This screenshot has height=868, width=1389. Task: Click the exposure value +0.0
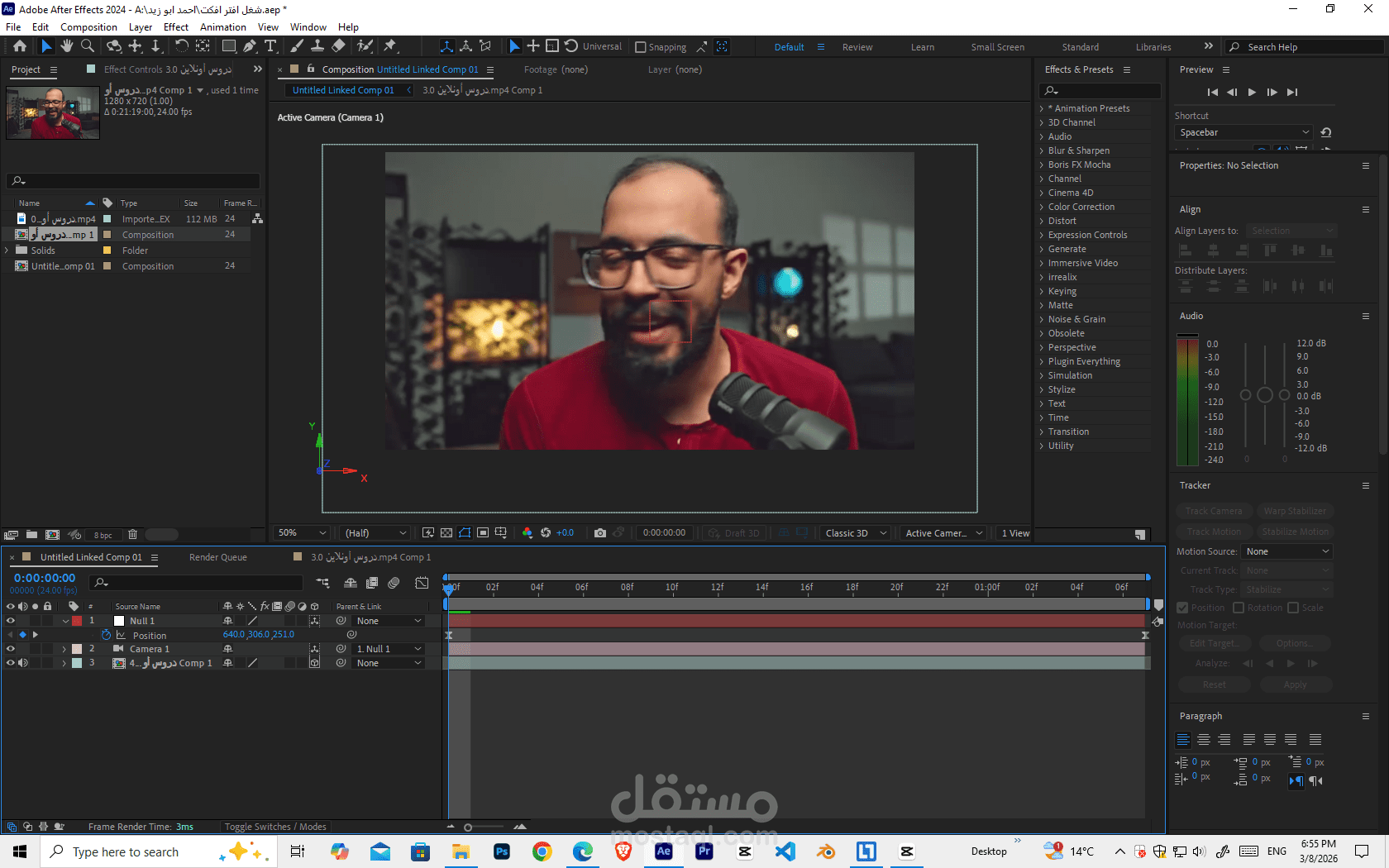[565, 533]
